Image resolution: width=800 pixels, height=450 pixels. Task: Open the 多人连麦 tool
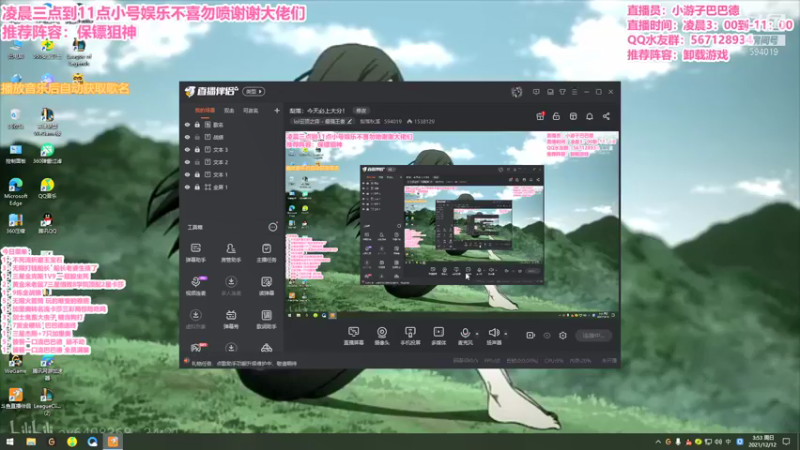(x=231, y=286)
